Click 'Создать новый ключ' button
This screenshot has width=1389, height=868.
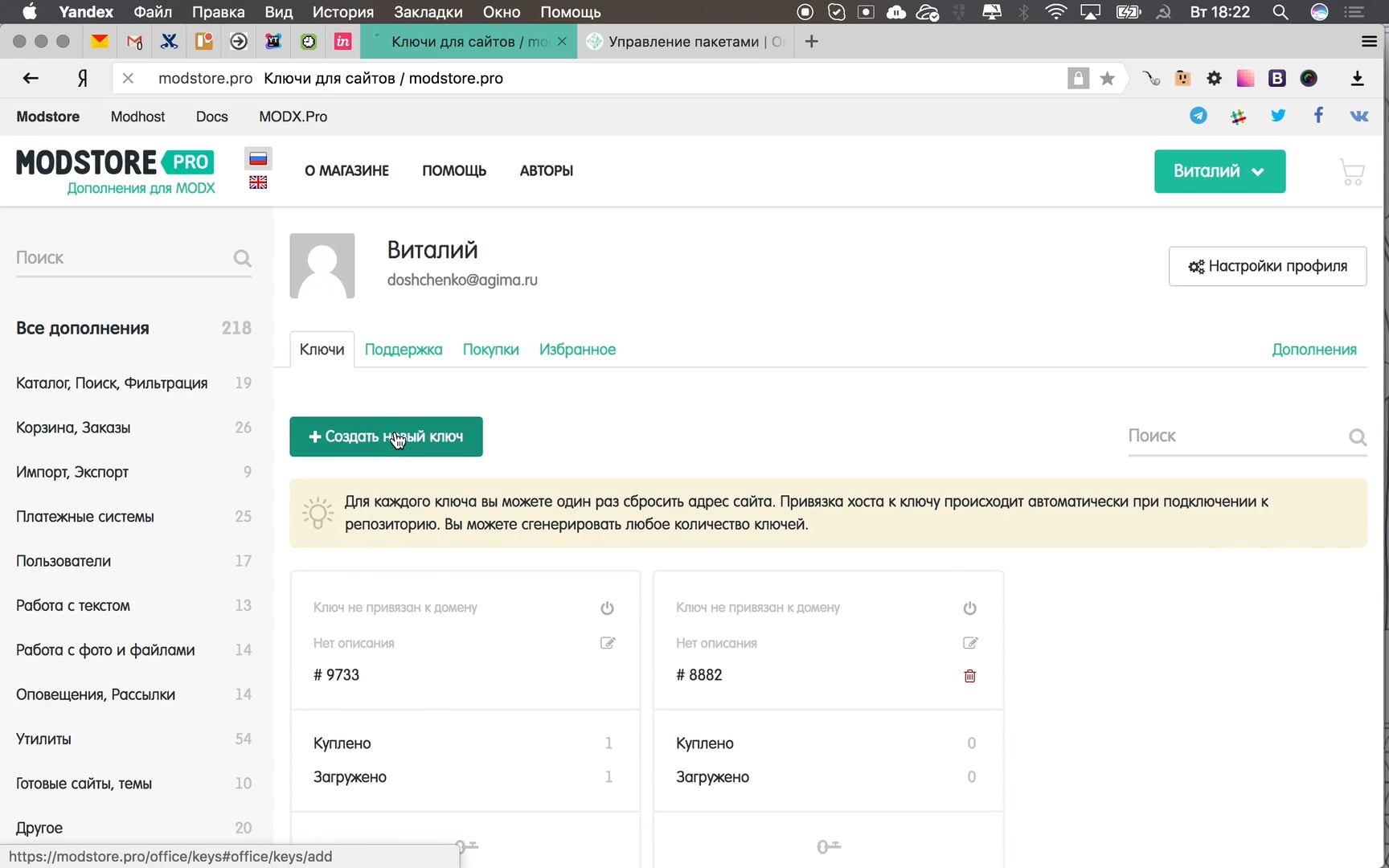[386, 436]
